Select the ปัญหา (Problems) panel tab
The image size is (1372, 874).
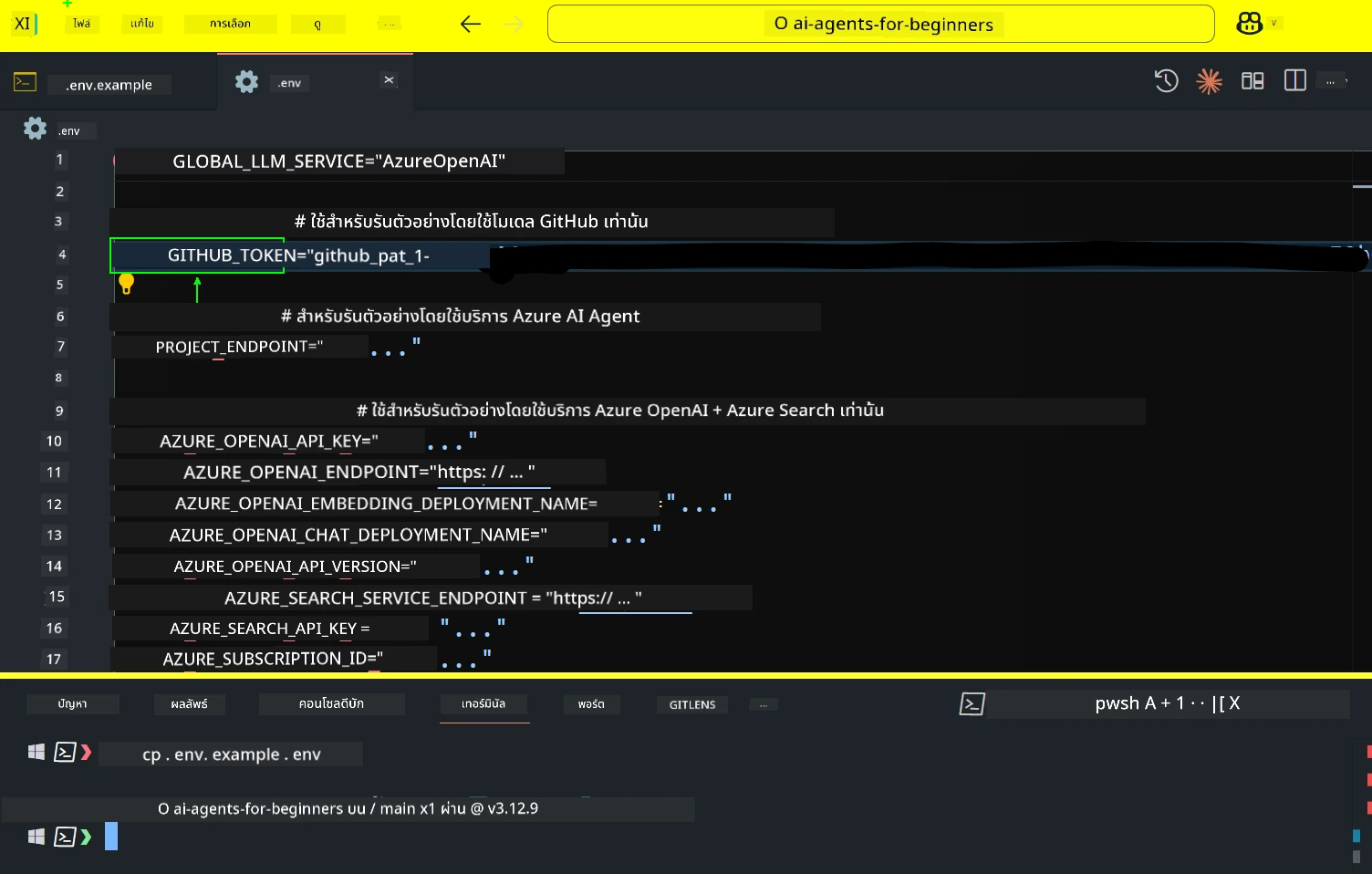point(72,704)
